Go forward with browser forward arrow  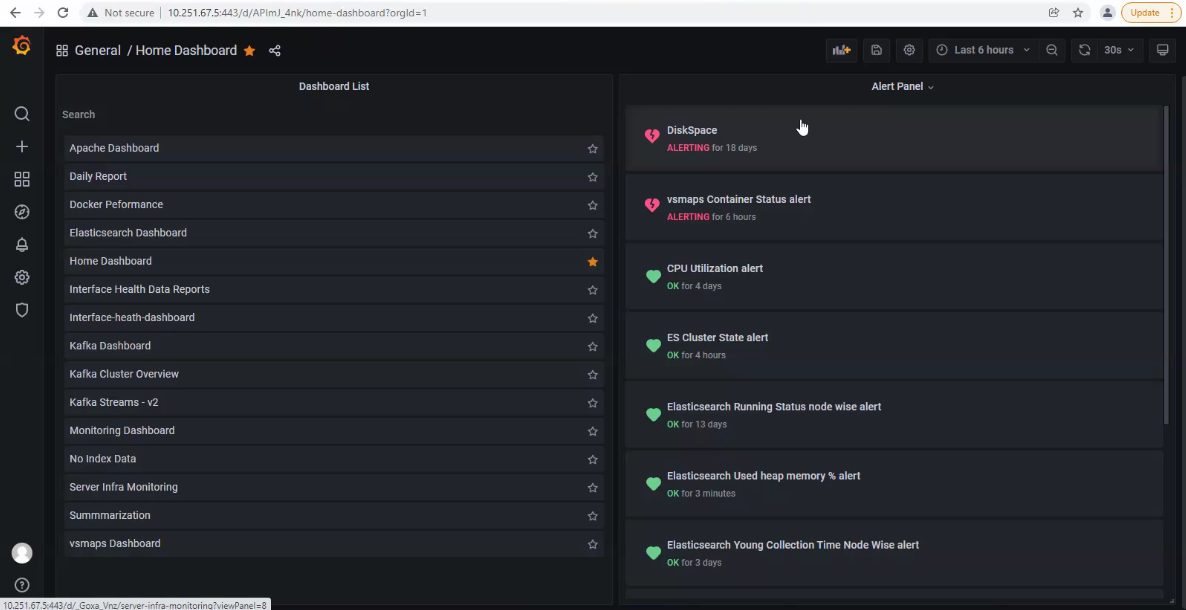click(x=39, y=13)
